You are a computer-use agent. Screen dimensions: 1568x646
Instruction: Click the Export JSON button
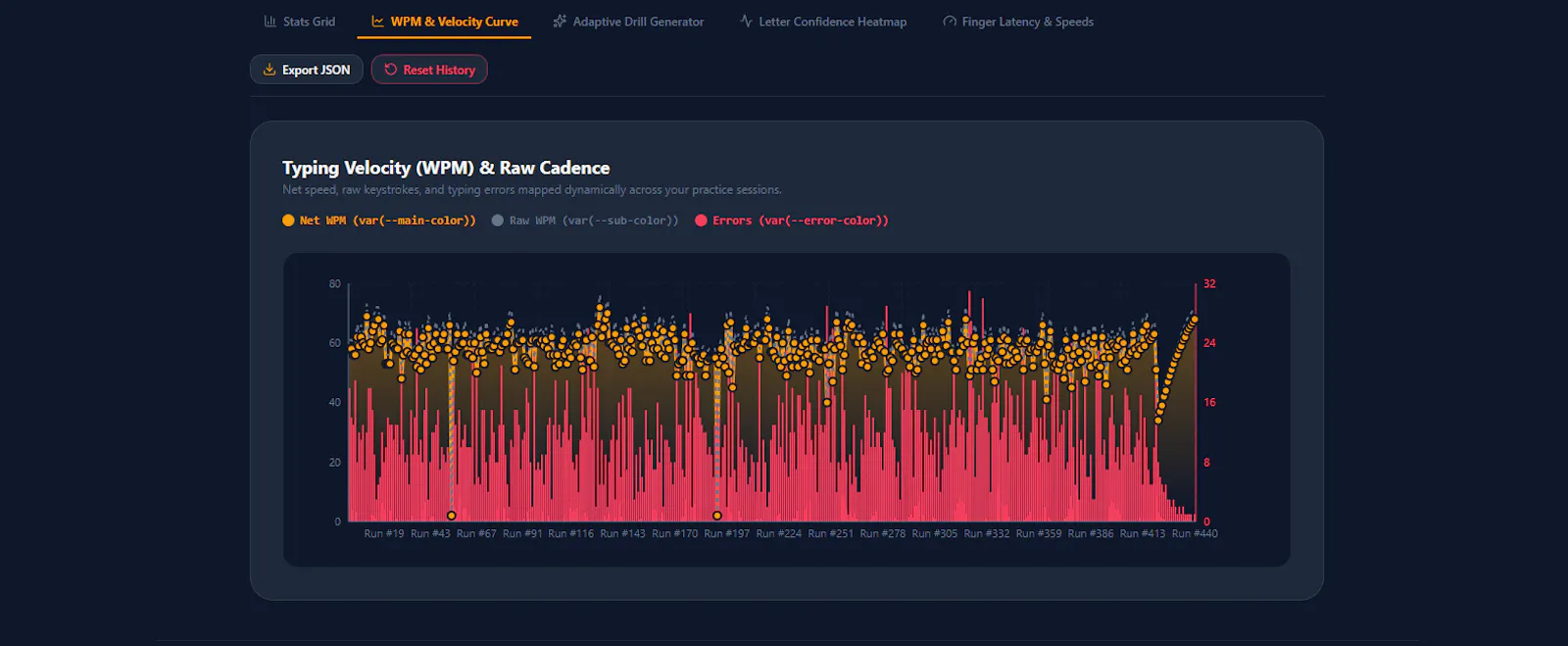(x=307, y=70)
